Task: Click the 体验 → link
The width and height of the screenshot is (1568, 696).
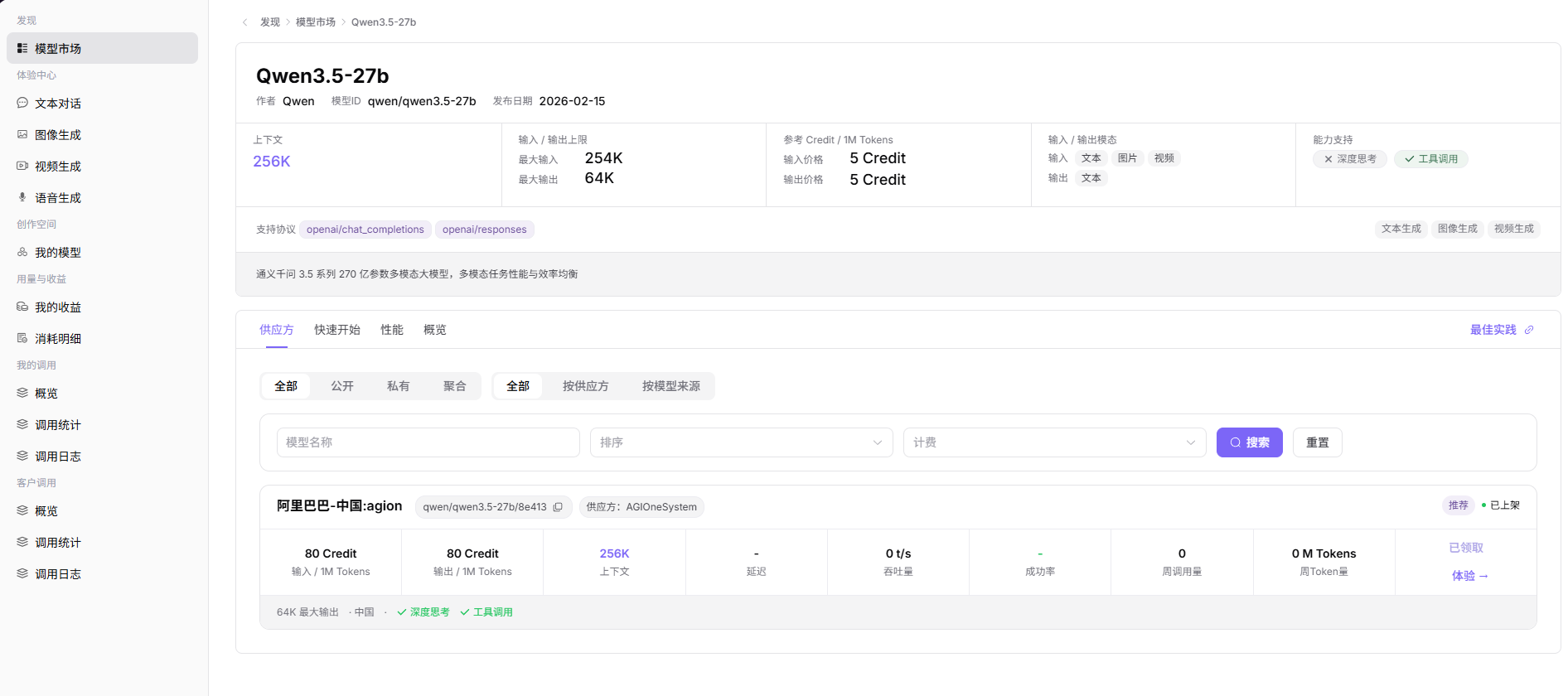Action: pyautogui.click(x=1470, y=576)
